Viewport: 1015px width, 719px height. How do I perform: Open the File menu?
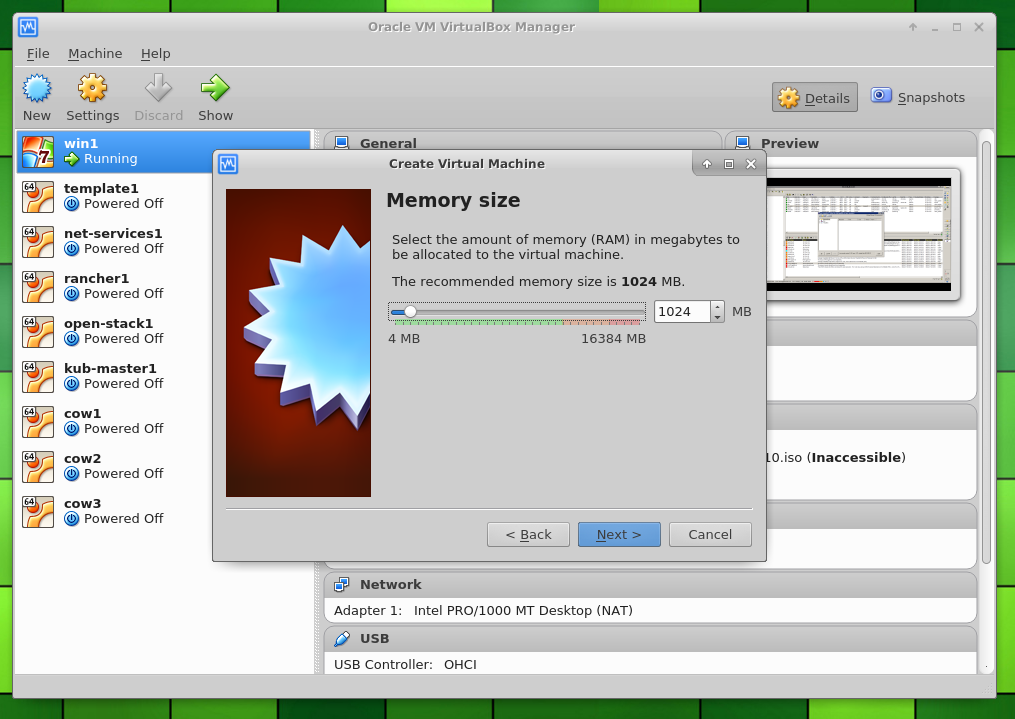[38, 54]
